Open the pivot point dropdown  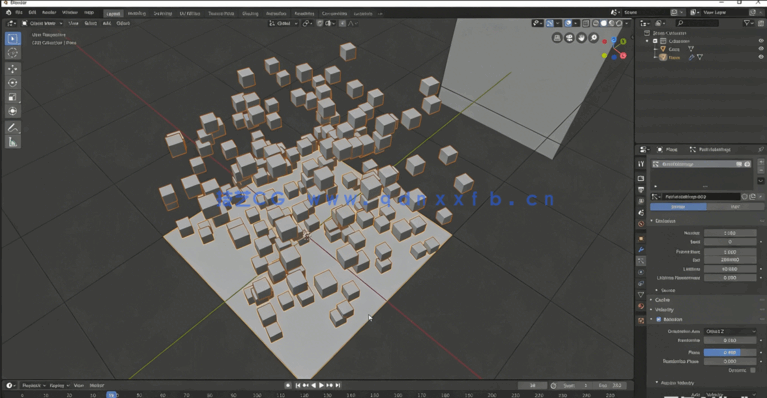(307, 23)
